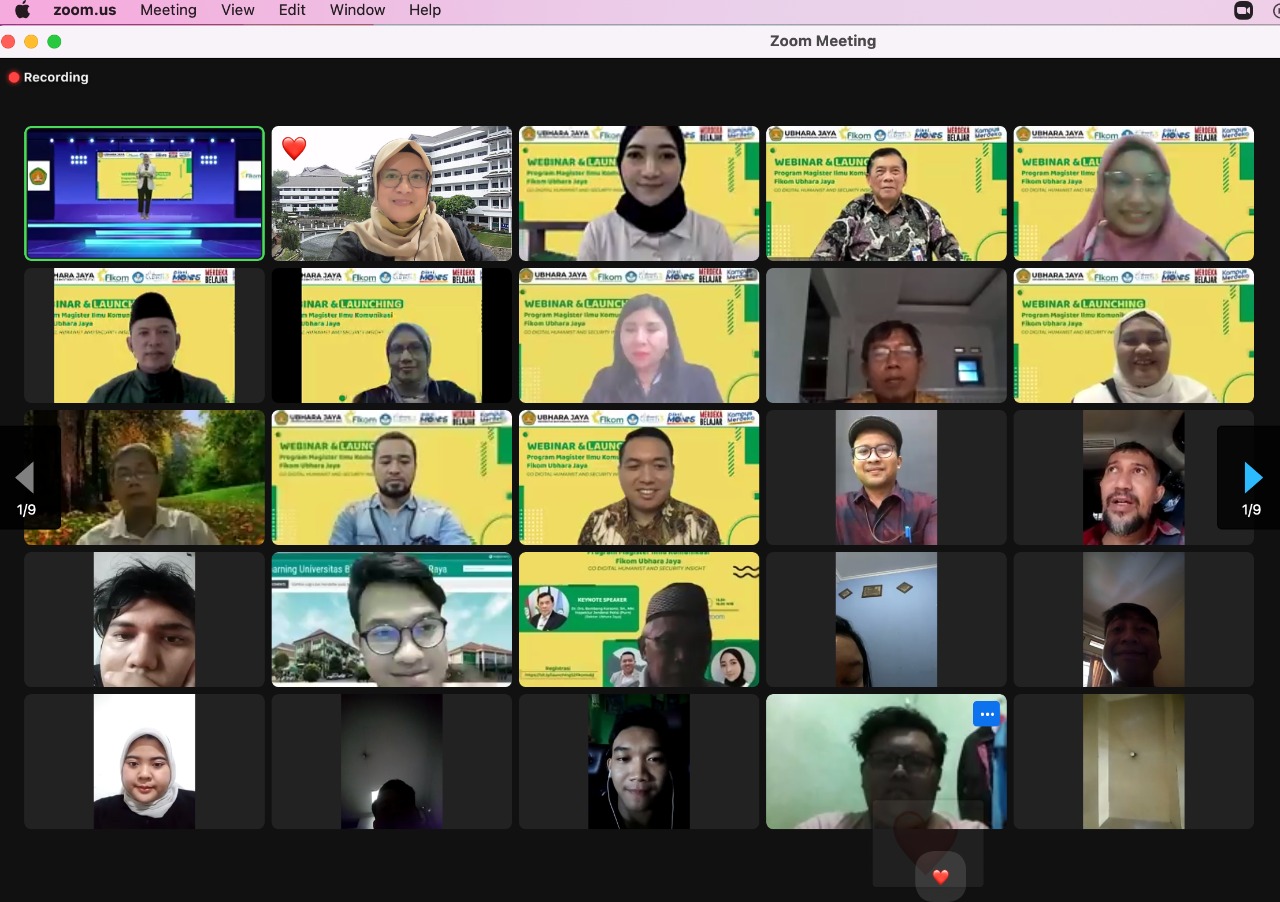Click the heart reaction emoji at screen bottom
Image resolution: width=1280 pixels, height=902 pixels.
(x=940, y=876)
